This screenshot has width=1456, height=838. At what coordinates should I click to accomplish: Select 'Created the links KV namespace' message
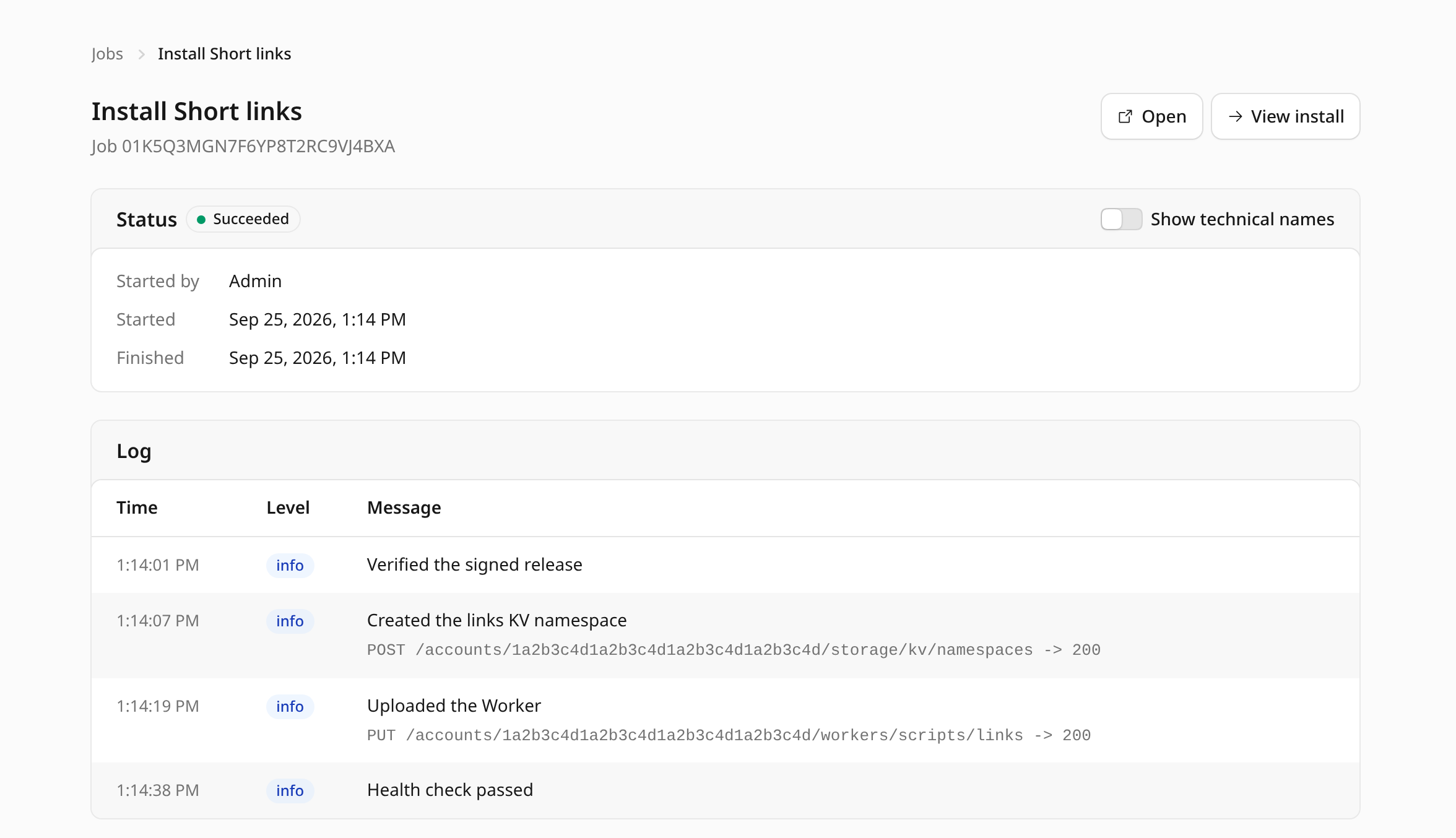tap(496, 620)
